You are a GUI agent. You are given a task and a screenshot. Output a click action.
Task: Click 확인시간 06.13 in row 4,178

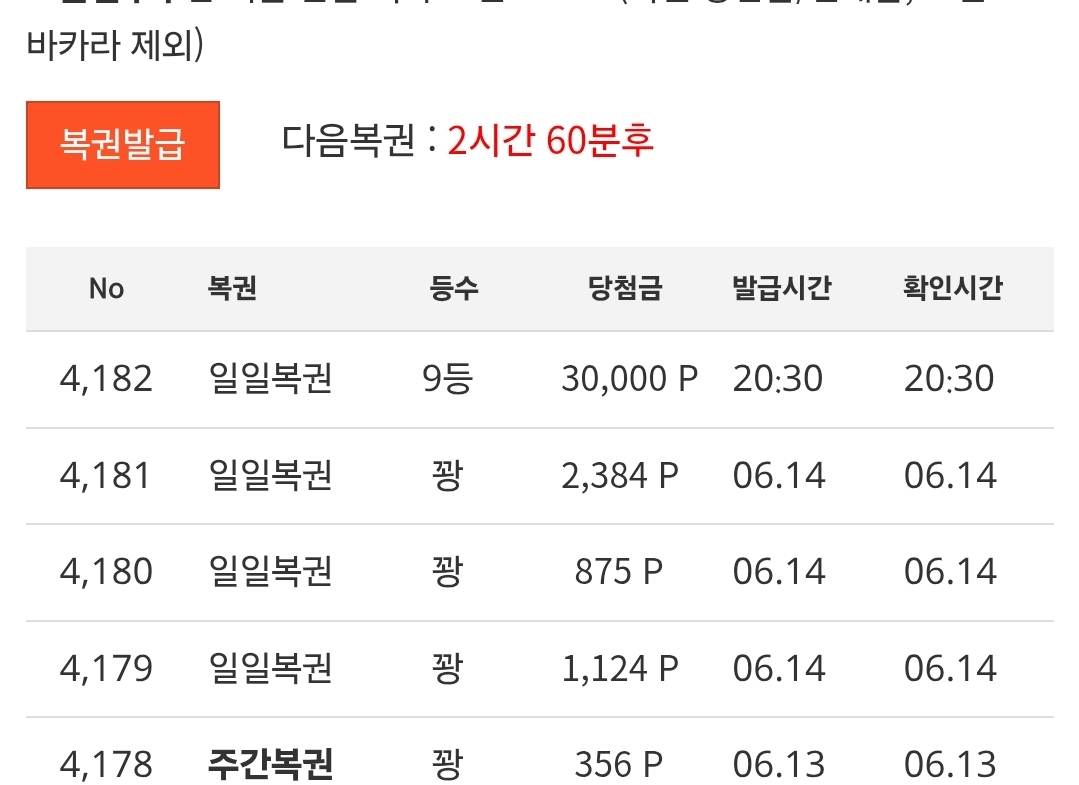950,764
